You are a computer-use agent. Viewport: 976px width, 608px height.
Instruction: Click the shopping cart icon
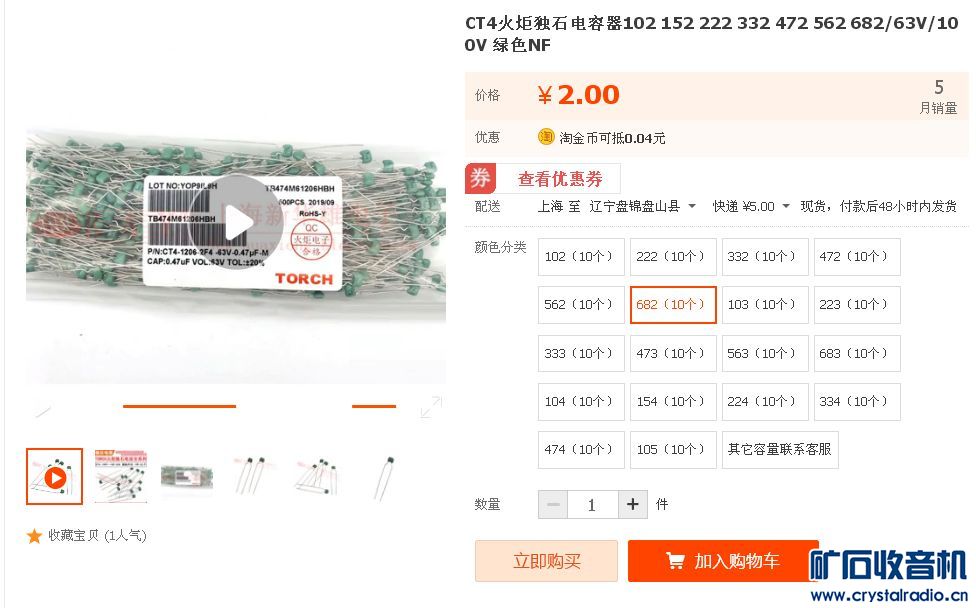(675, 561)
